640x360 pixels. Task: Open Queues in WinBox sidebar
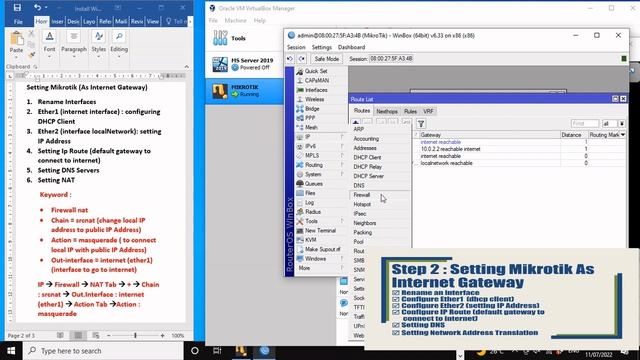pyautogui.click(x=314, y=184)
